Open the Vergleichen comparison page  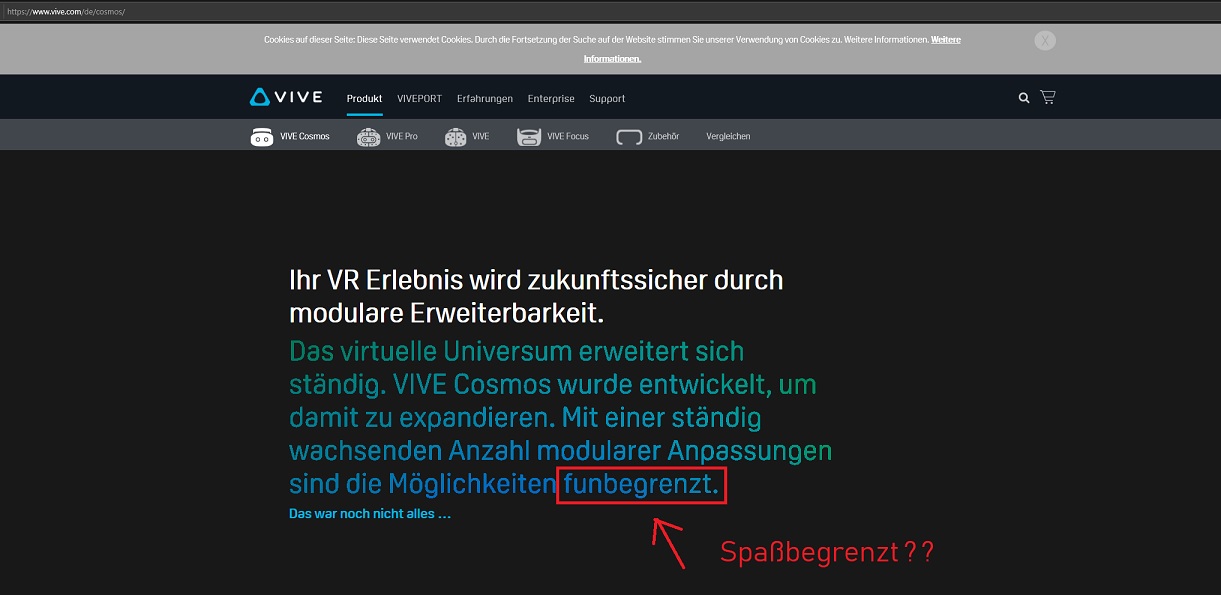728,136
